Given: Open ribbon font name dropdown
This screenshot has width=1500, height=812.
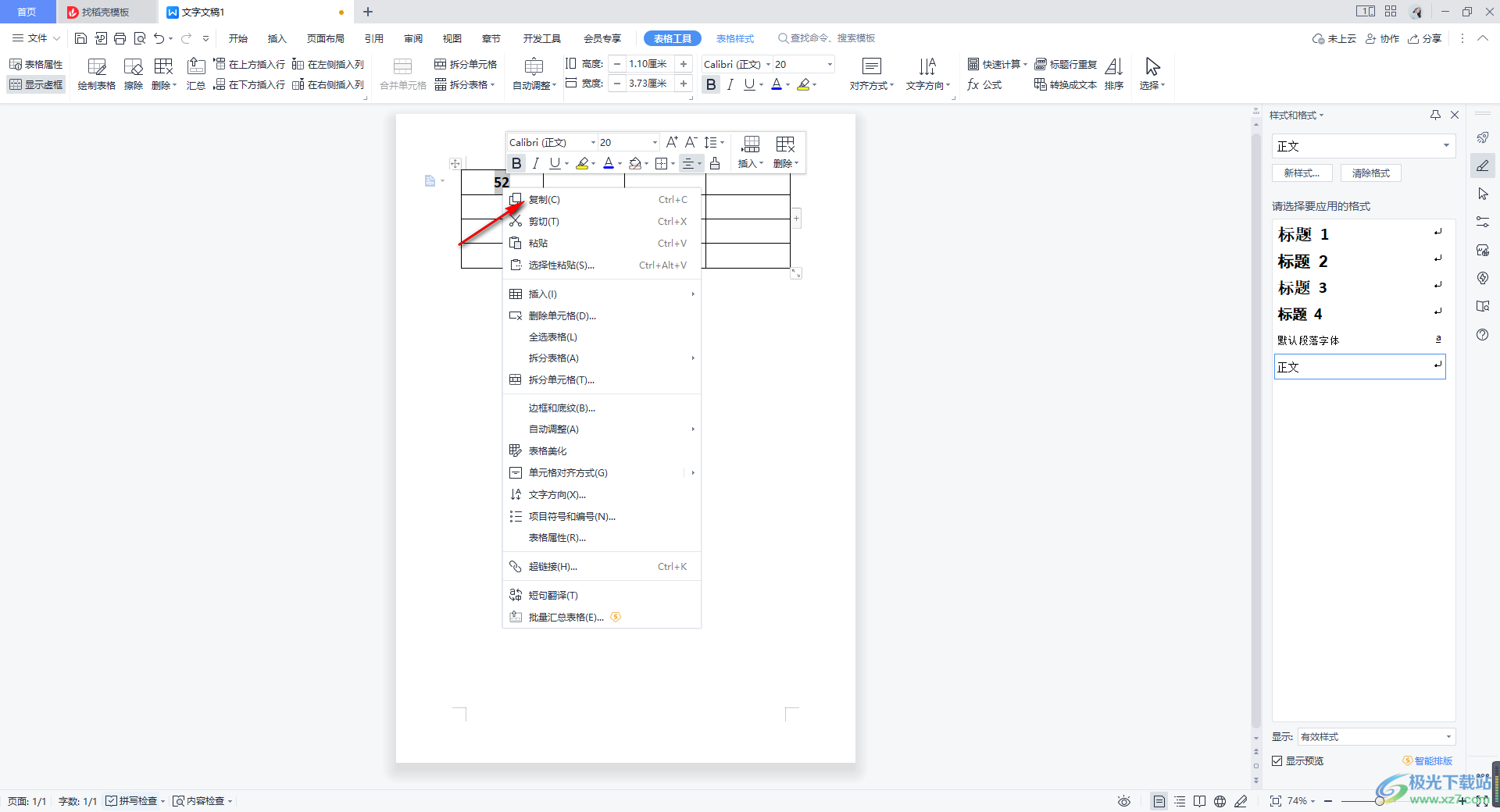Looking at the screenshot, I should click(768, 64).
